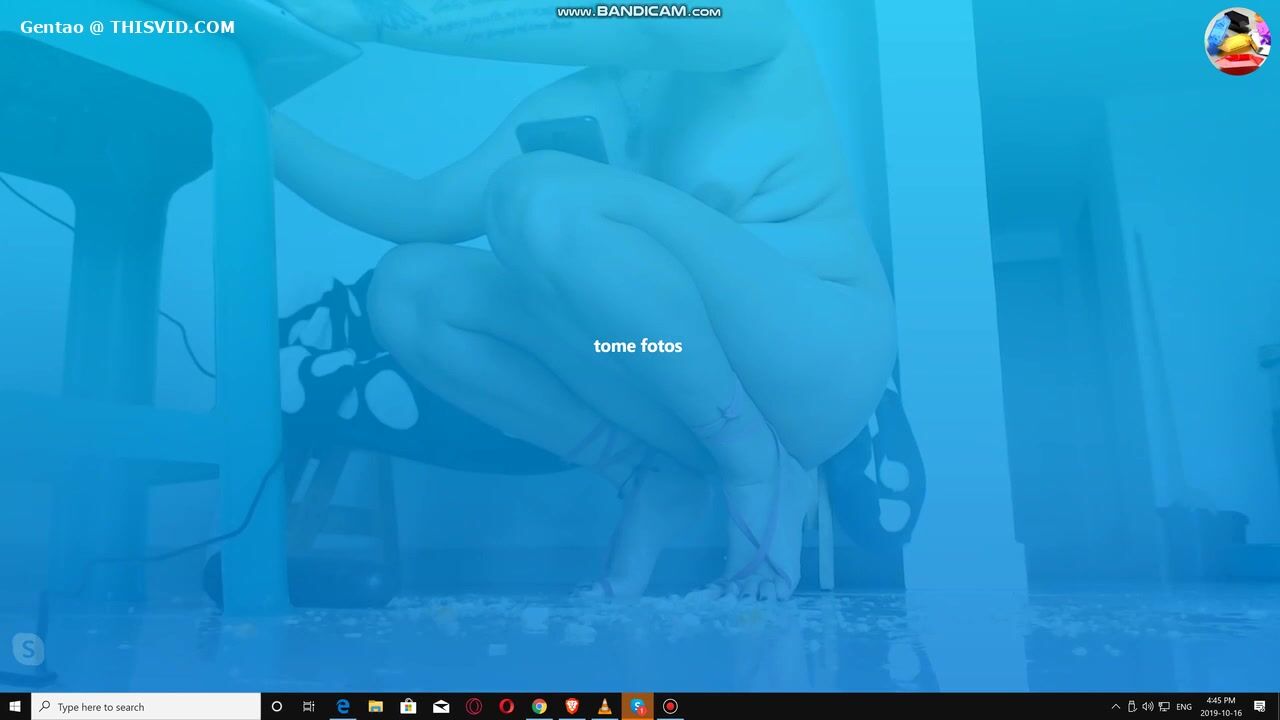The image size is (1280, 720).
Task: Open the clock showing 4:45 PM
Action: (1221, 707)
